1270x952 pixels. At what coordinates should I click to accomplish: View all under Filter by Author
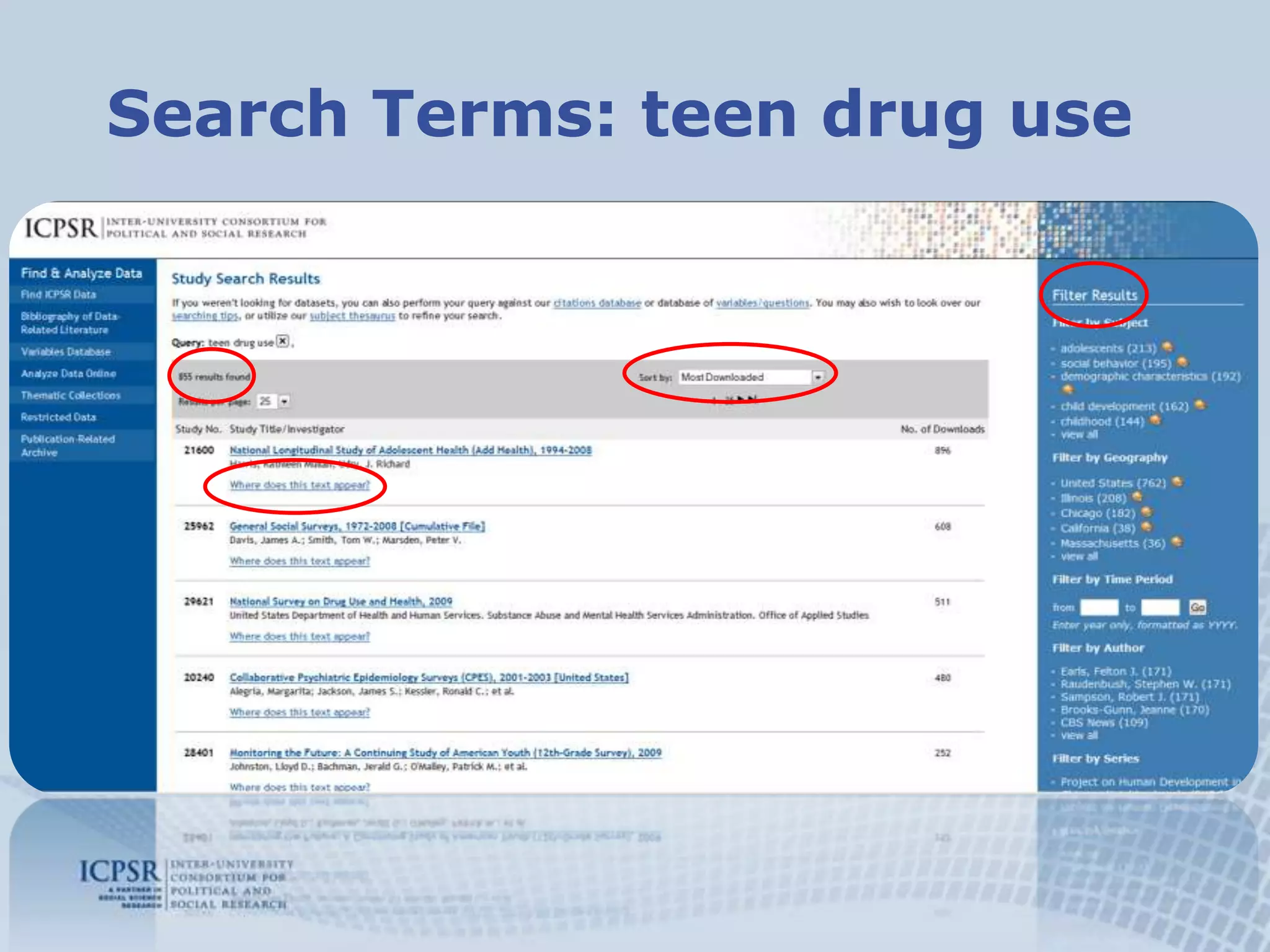[x=1079, y=735]
